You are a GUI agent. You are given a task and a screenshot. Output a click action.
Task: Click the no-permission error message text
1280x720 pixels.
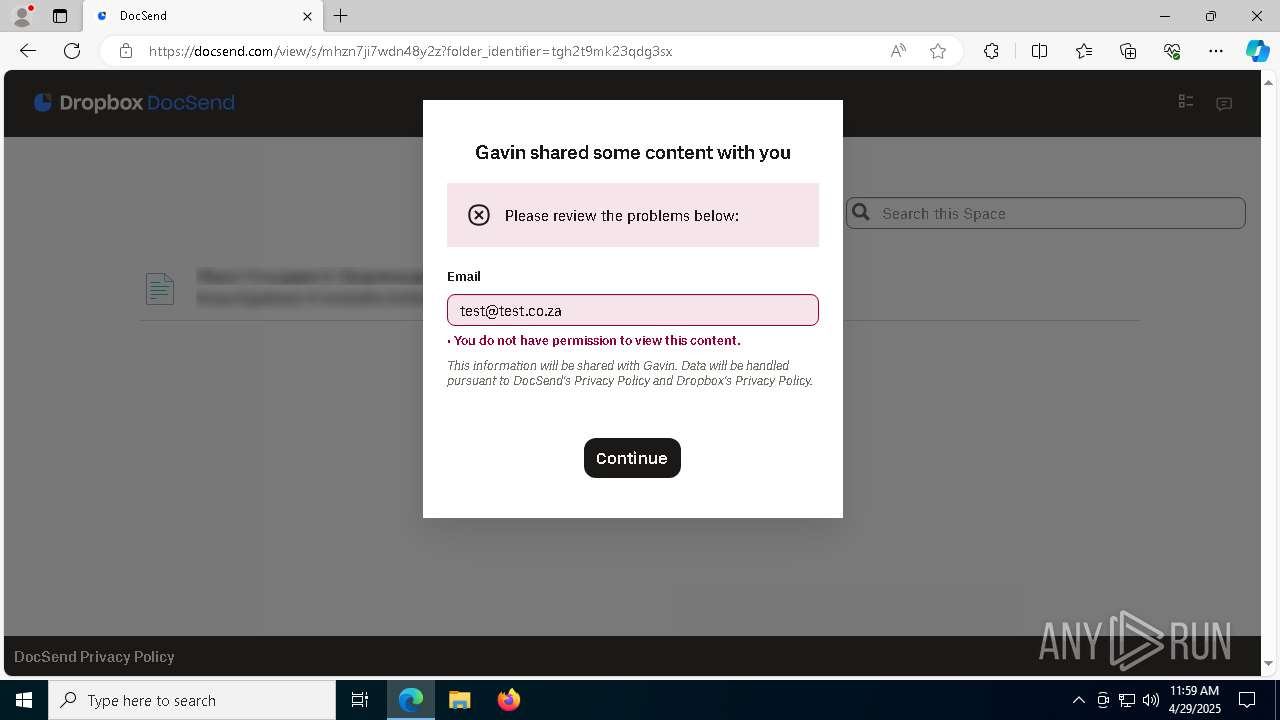coord(597,341)
